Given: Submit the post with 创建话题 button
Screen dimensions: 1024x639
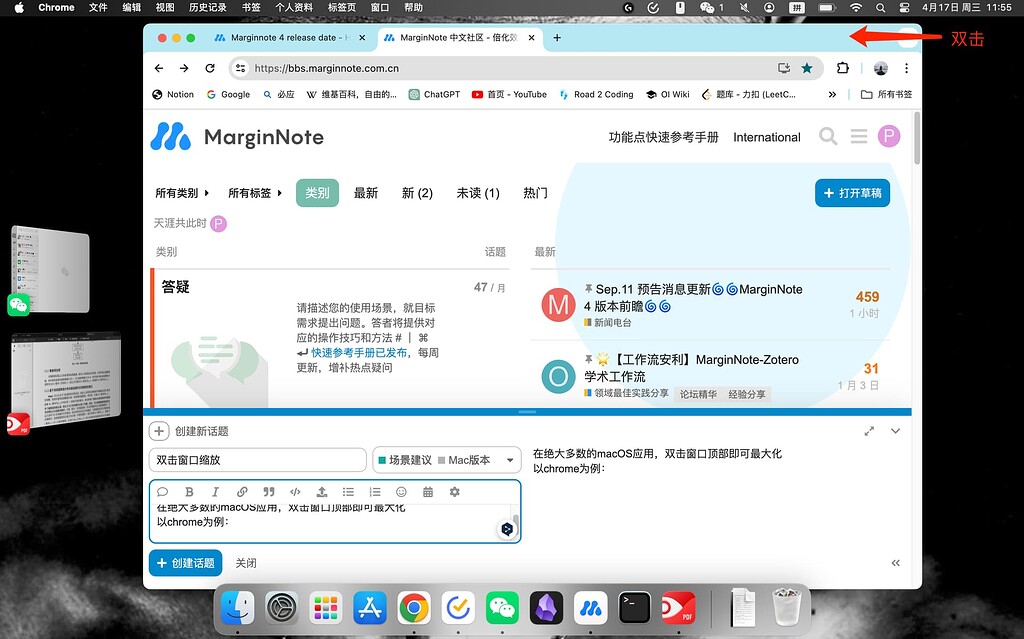Looking at the screenshot, I should 185,563.
